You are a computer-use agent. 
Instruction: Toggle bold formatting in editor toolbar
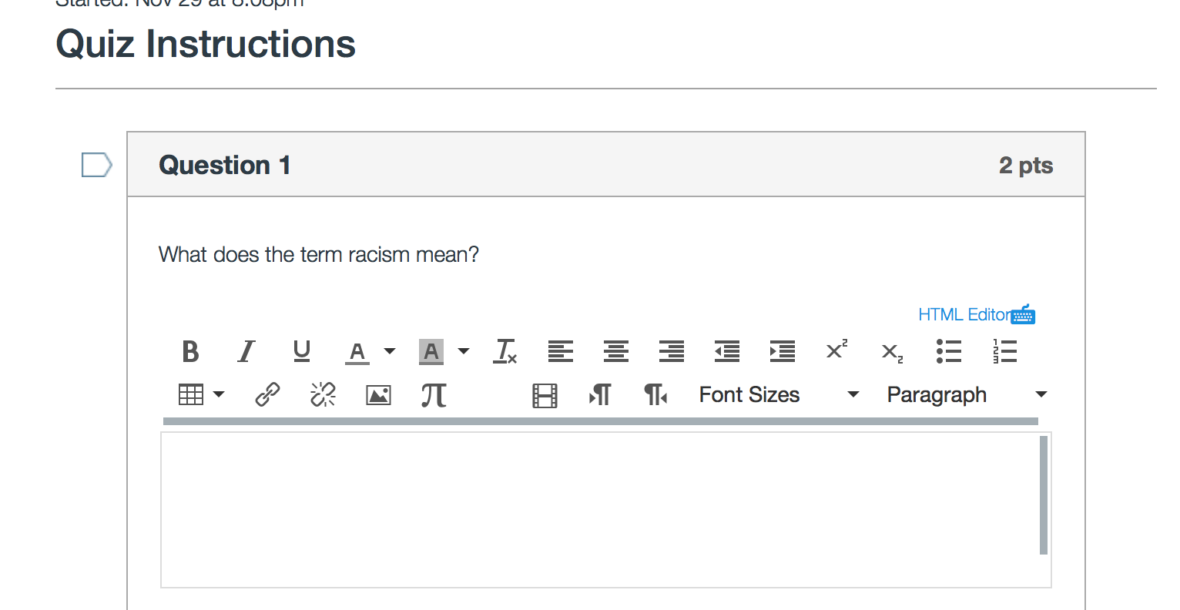(190, 352)
